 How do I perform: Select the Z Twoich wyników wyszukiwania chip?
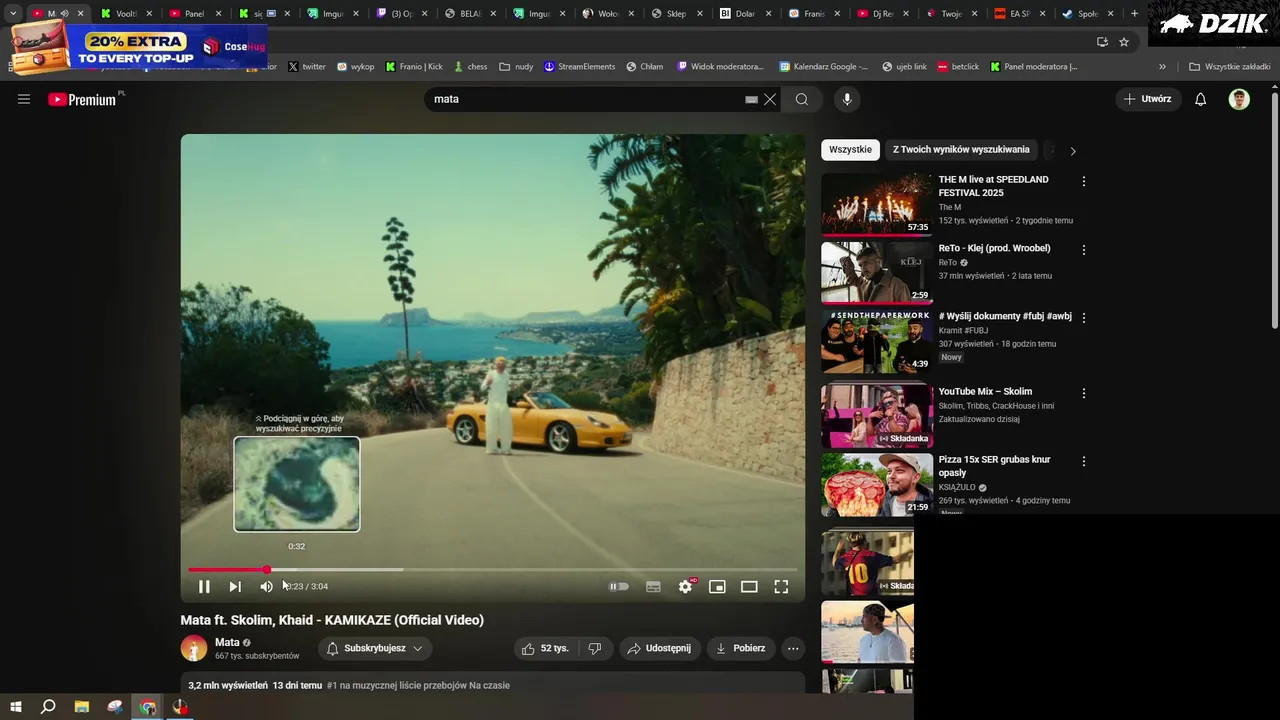click(961, 150)
